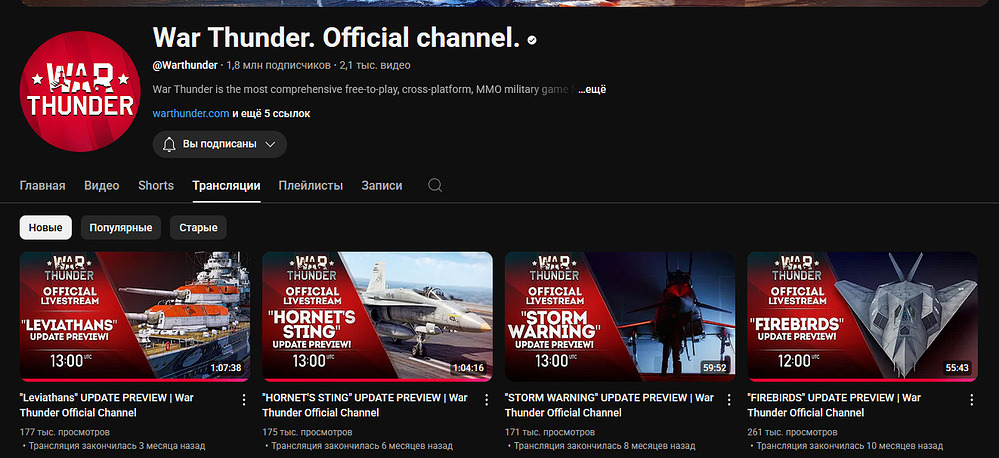Sort by Популярные filter chip
Screen dimensions: 999x458
click(x=120, y=227)
